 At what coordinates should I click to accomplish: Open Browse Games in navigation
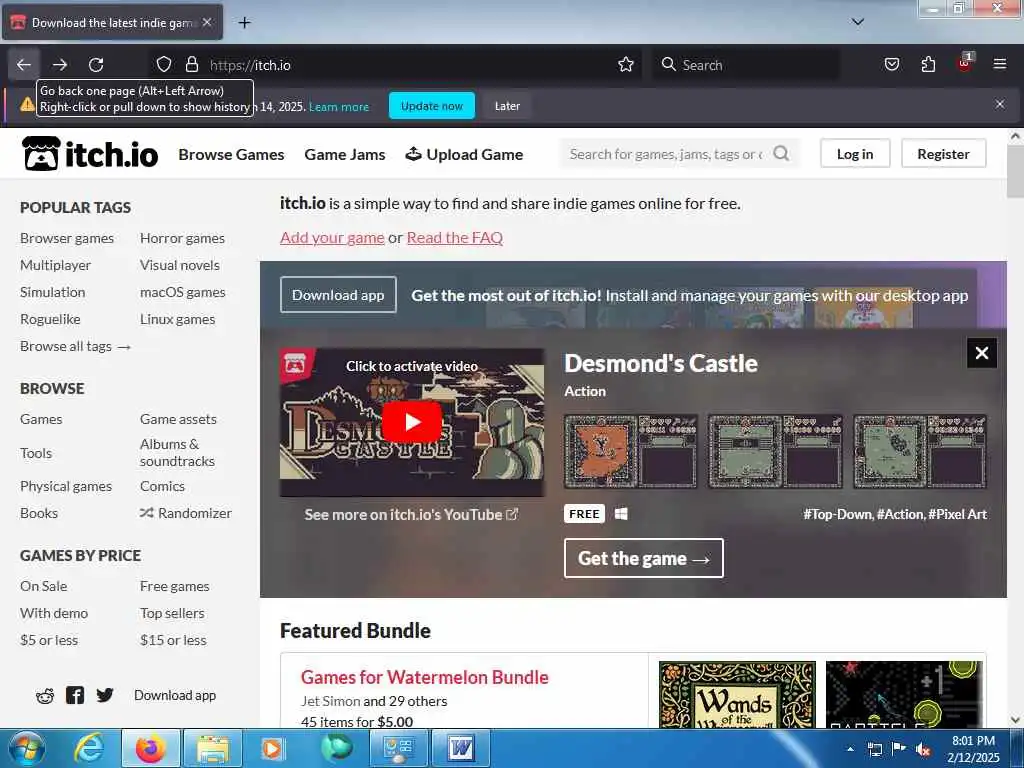coord(231,155)
